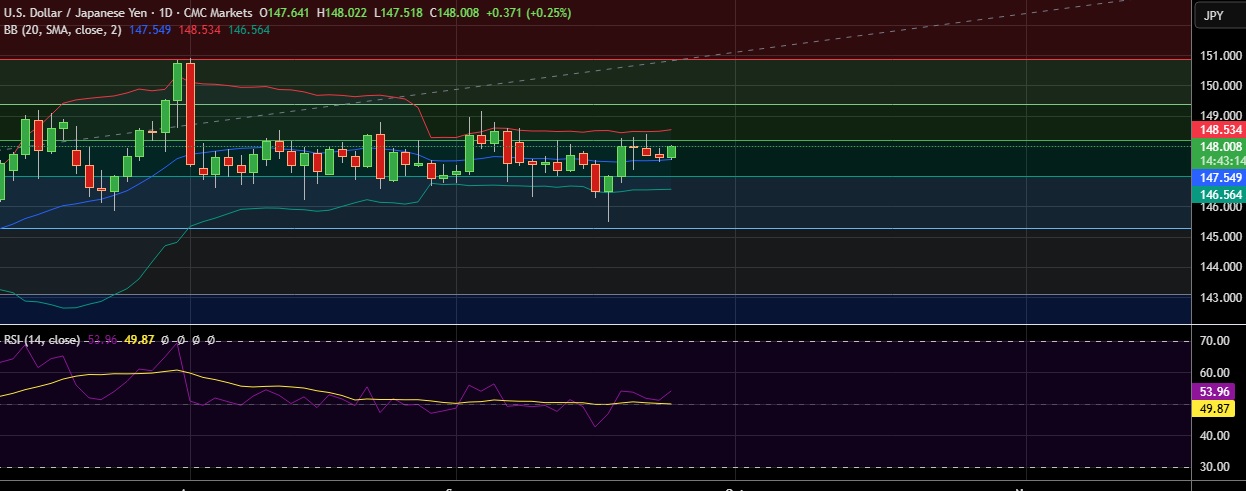Click the blue 147.549 value in BB legend
Screen dimensions: 1246x491
click(150, 30)
